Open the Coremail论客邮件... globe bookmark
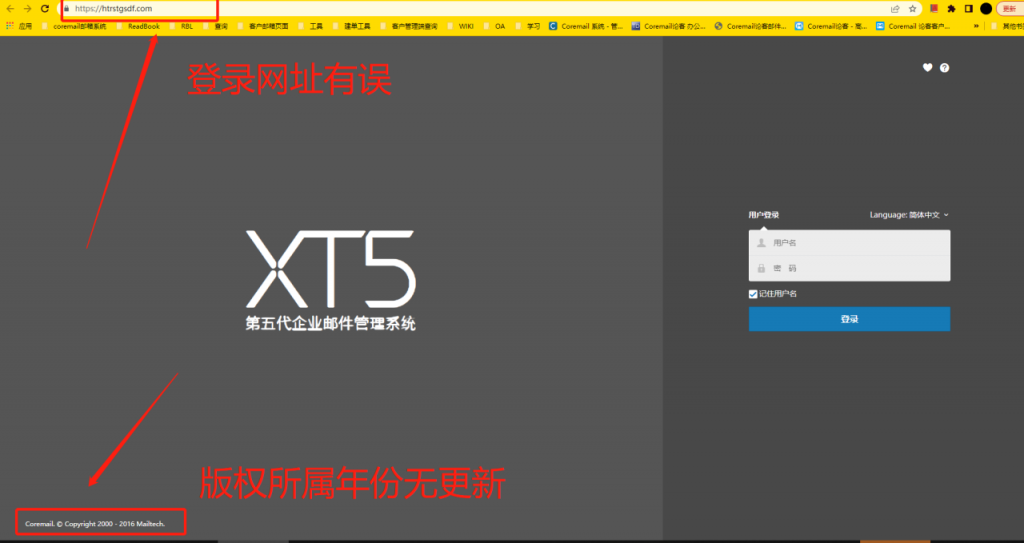The height and width of the screenshot is (543, 1024). [x=751, y=26]
